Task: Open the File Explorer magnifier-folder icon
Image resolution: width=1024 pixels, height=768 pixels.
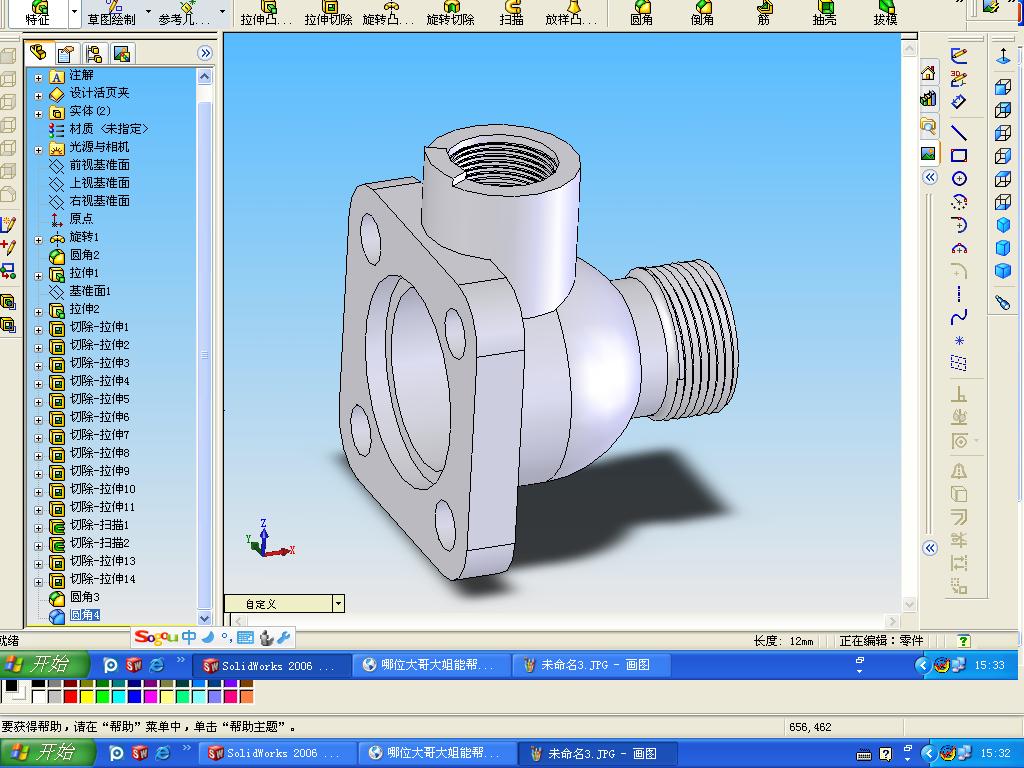Action: 928,125
